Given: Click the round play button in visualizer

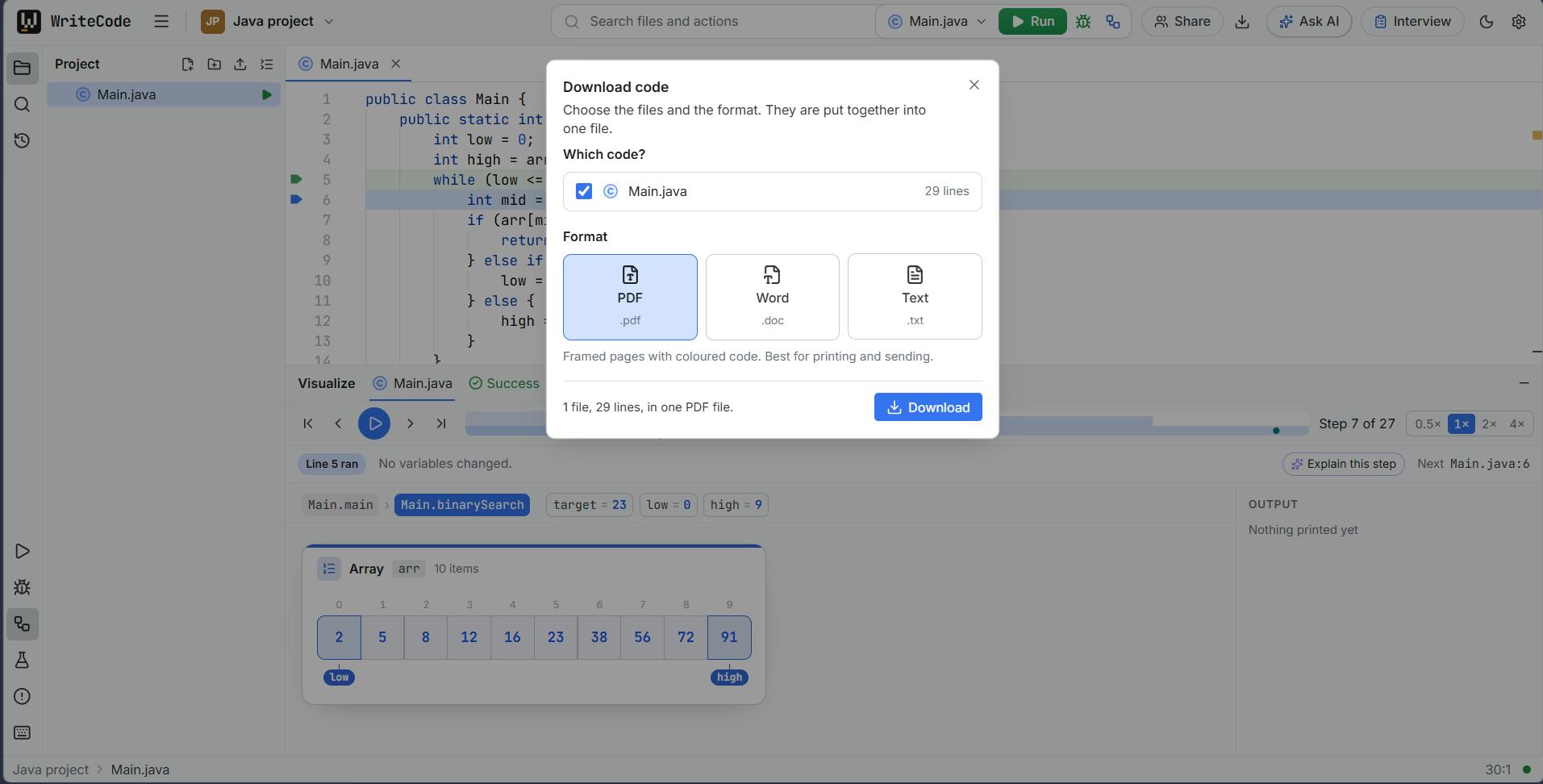Looking at the screenshot, I should pyautogui.click(x=374, y=423).
